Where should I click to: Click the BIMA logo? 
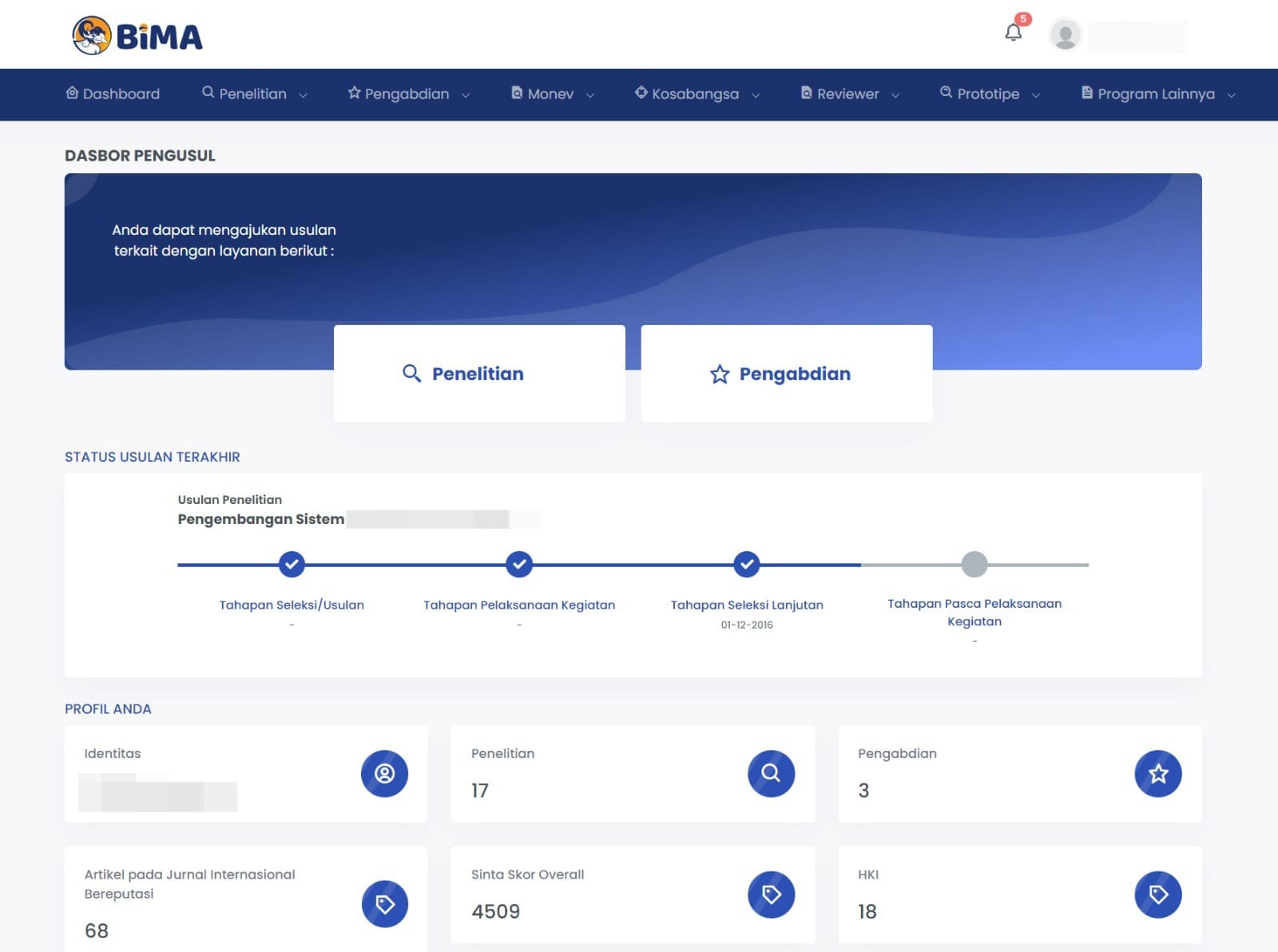(136, 35)
